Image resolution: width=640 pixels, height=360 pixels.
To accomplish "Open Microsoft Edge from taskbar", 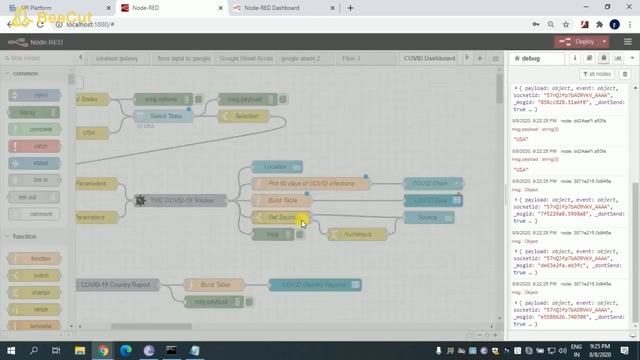I will click(x=126, y=350).
